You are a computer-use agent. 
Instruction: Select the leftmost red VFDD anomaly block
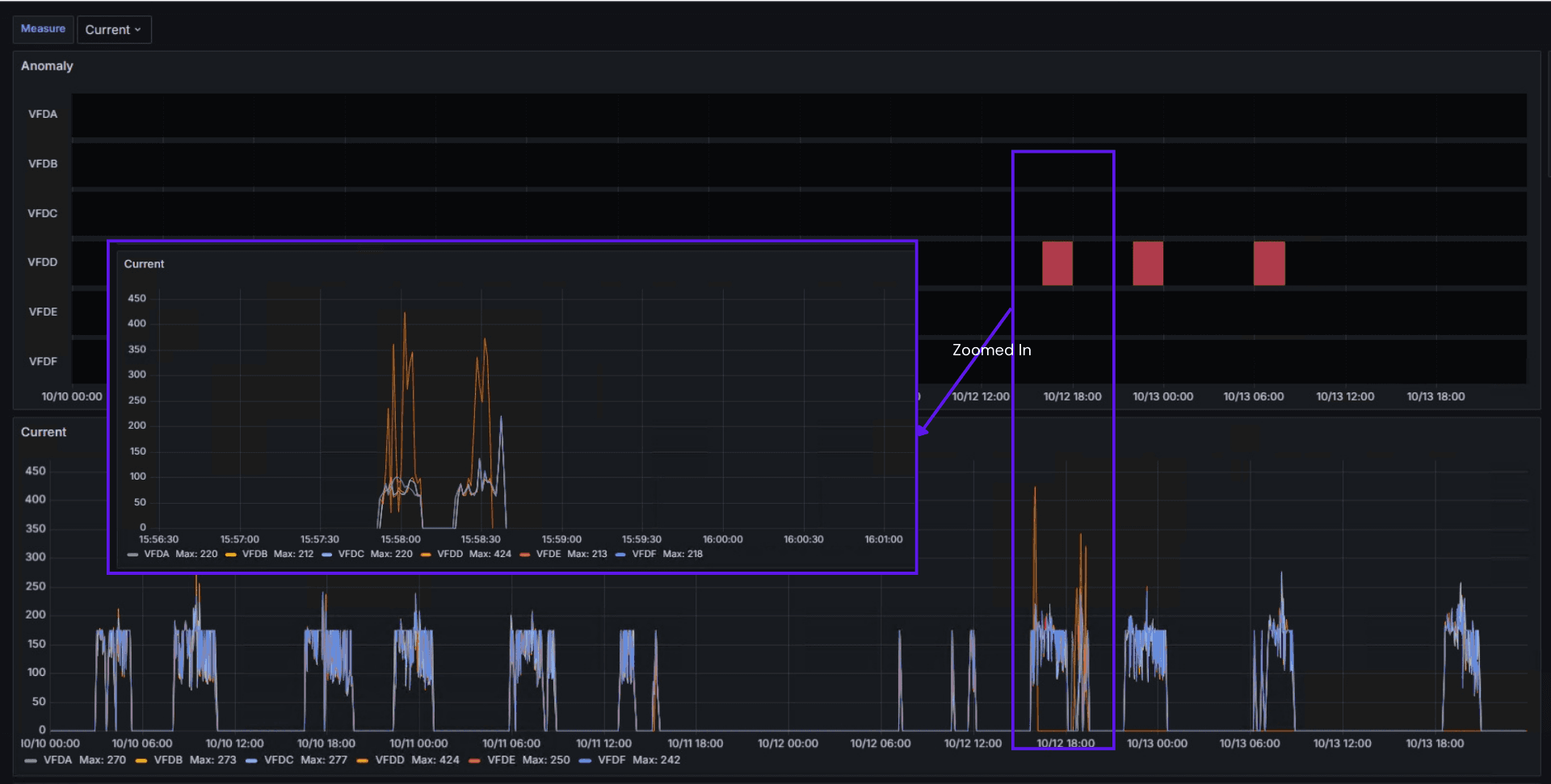1057,263
